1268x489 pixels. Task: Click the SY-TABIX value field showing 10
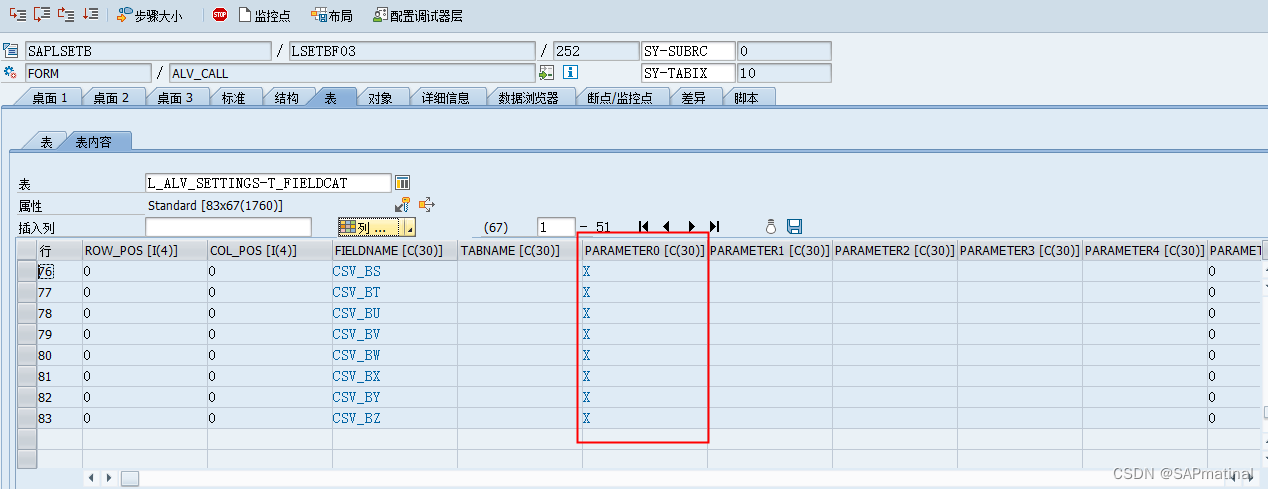[784, 73]
